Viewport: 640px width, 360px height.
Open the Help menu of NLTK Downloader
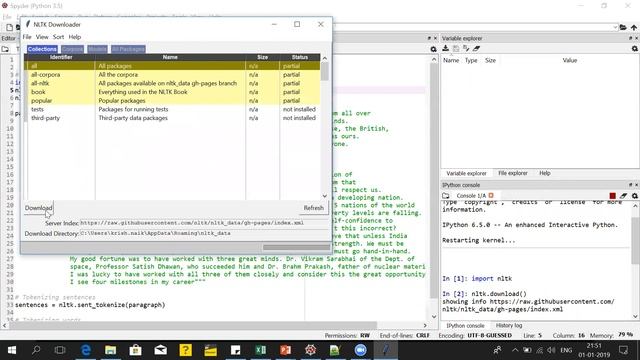[75, 37]
